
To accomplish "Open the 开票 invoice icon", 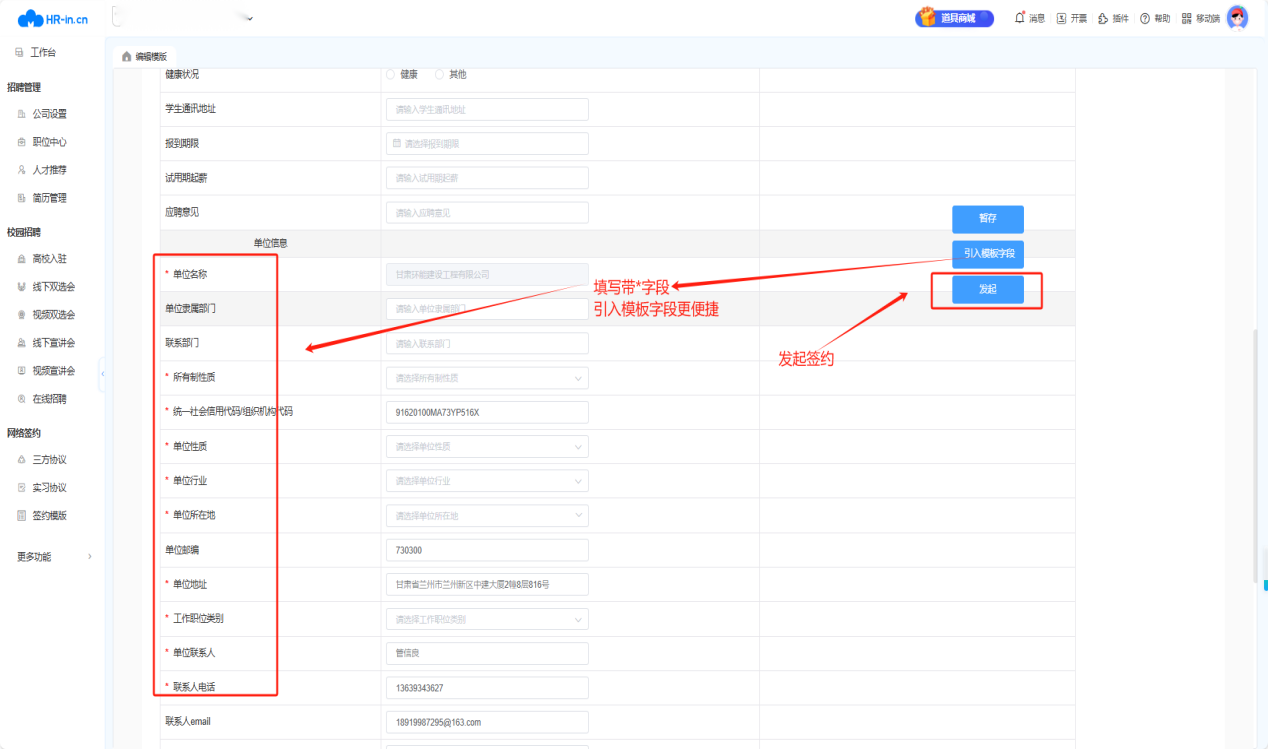I will [x=1062, y=18].
